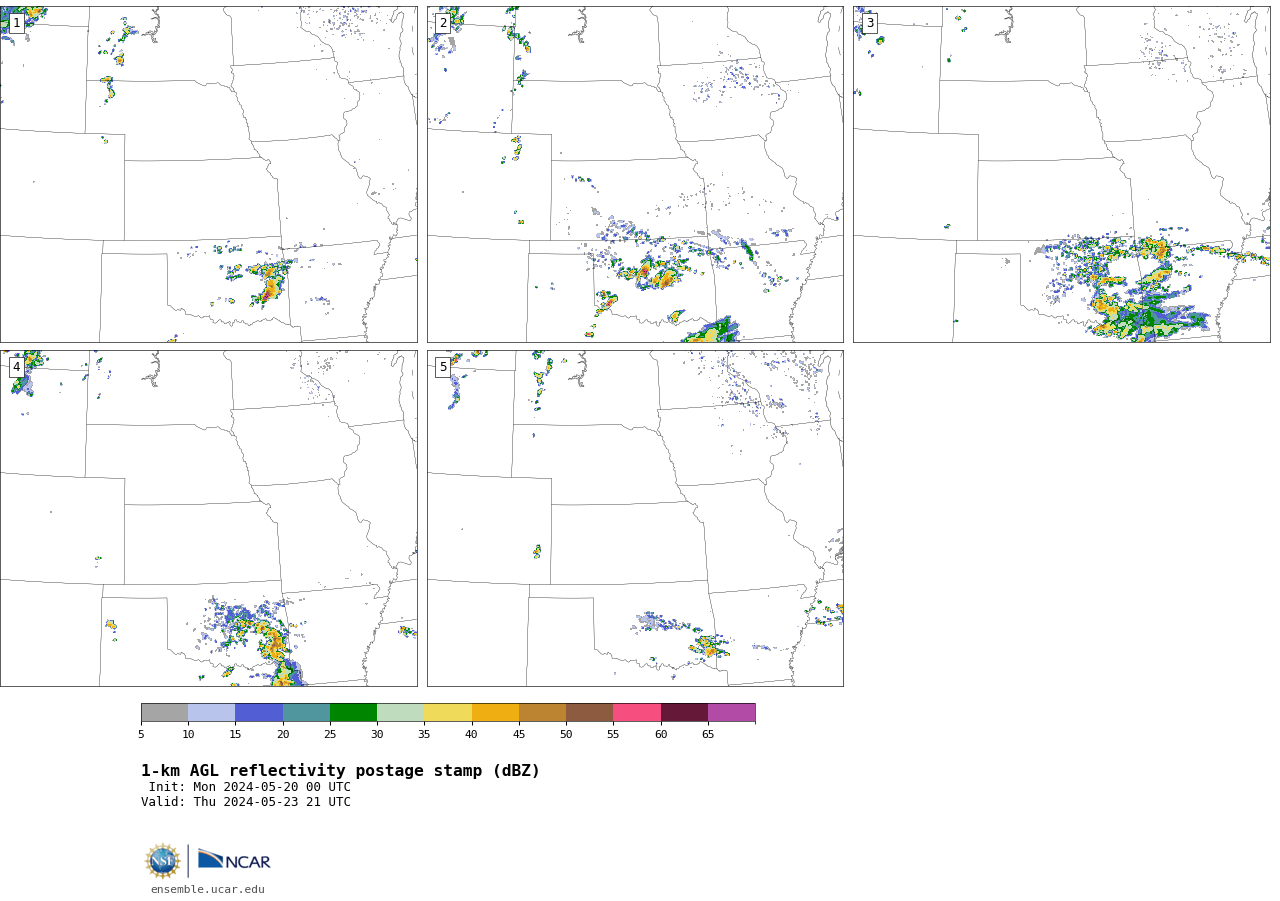Click the member number 2 label box
Viewport: 1280px width, 901px height.
pyautogui.click(x=443, y=23)
